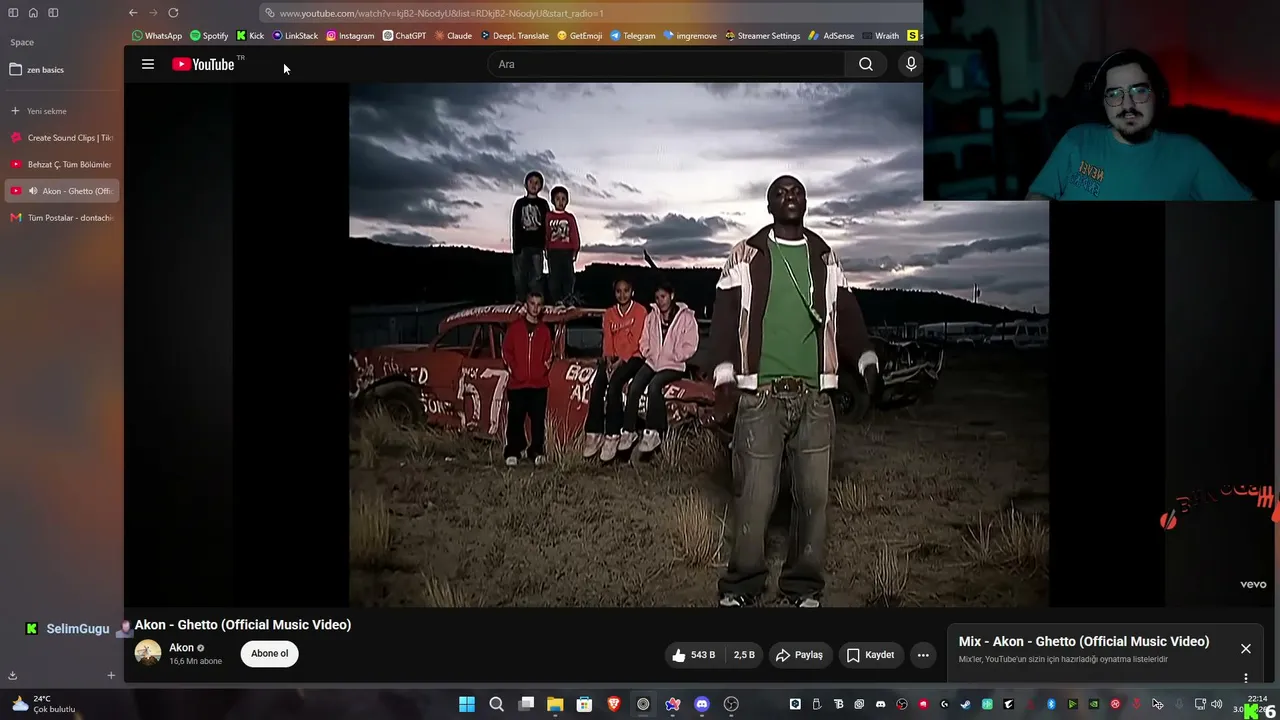Viewport: 1280px width, 720px height.
Task: Click the "16,6 Mn abone" subscriber count
Action: coord(196,661)
